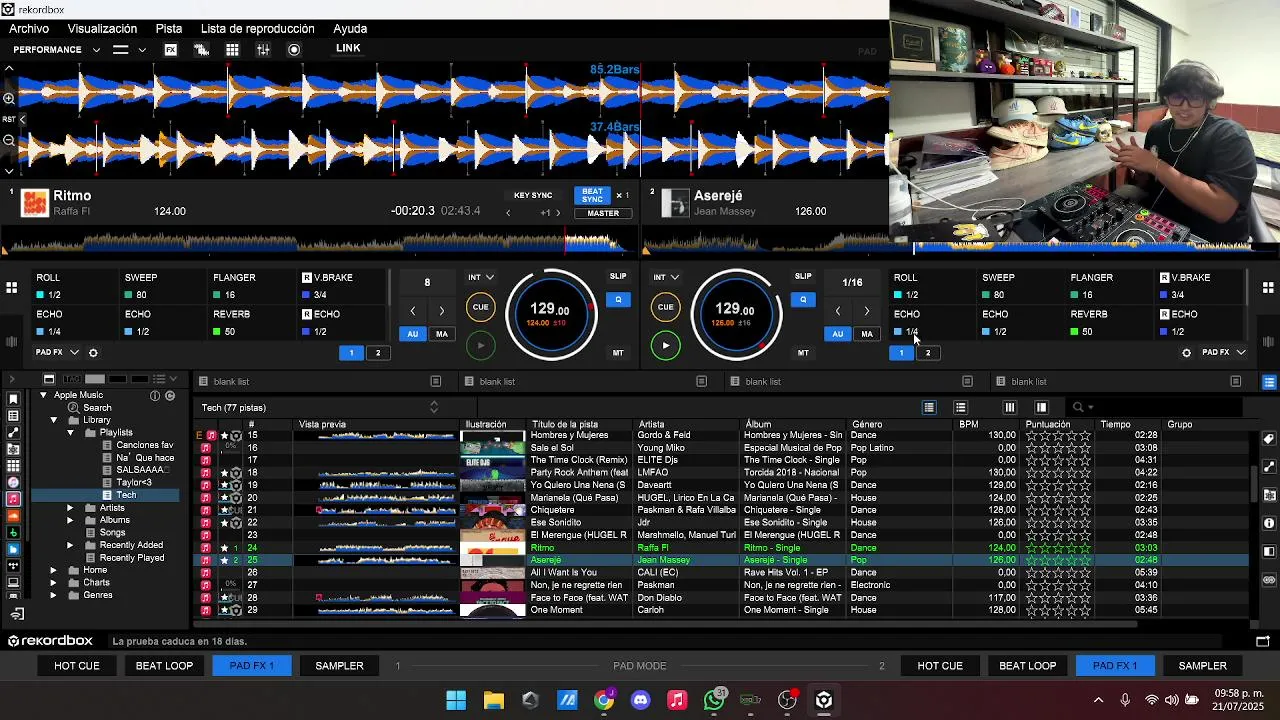Toggle deck 1 quantize Q button

618,300
